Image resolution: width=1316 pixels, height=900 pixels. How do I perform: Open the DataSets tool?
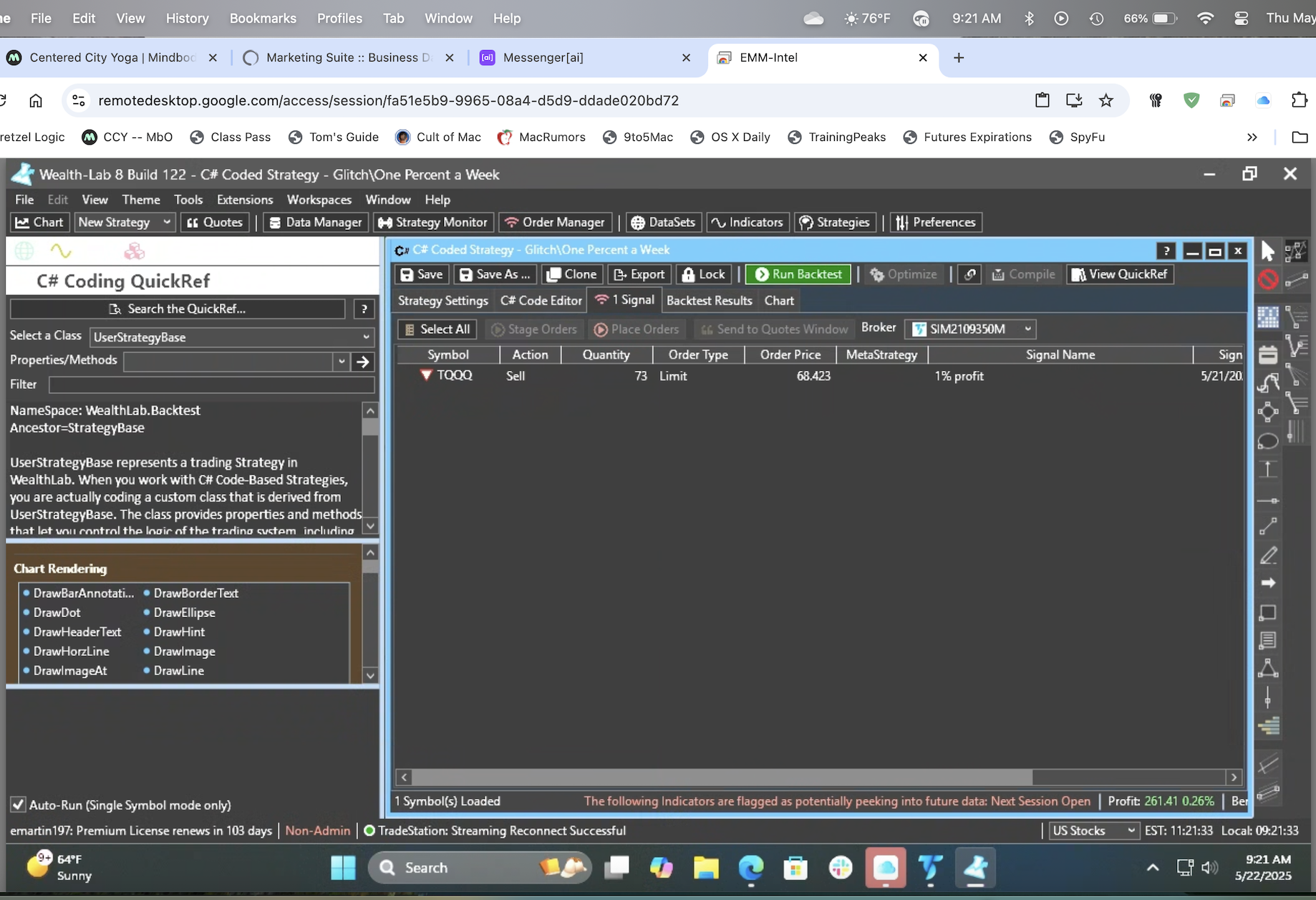663,222
